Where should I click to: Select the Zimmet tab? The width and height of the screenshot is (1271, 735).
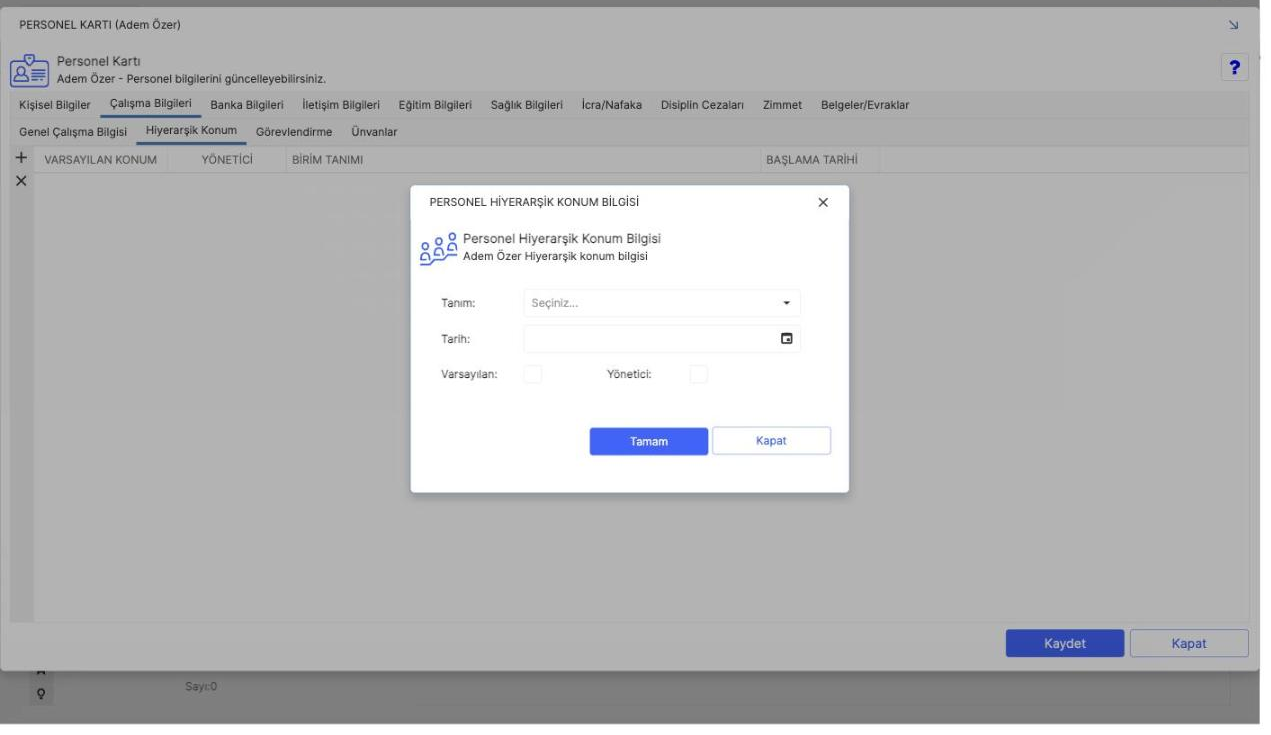[x=782, y=105]
